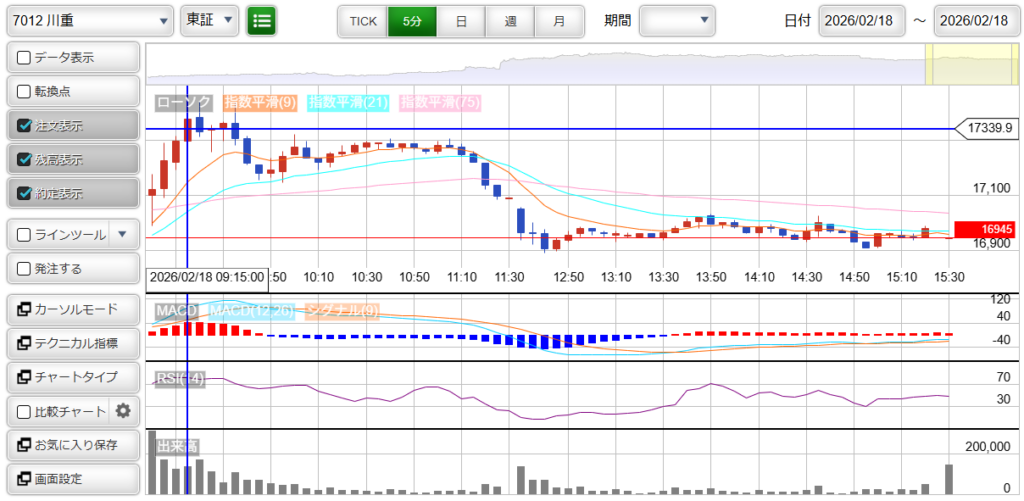
Task: Open 画面設定 screen settings
Action: point(72,478)
